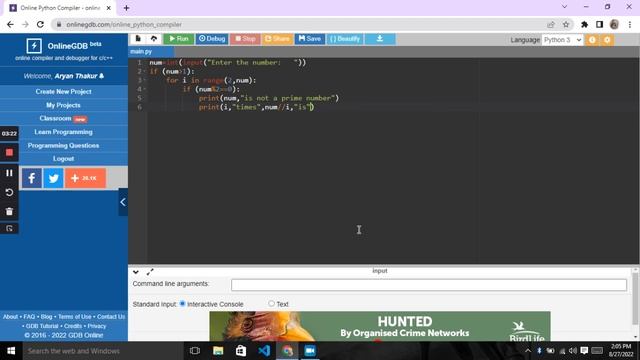Click the Twitter share icon
Image resolution: width=640 pixels, height=360 pixels.
[53, 178]
